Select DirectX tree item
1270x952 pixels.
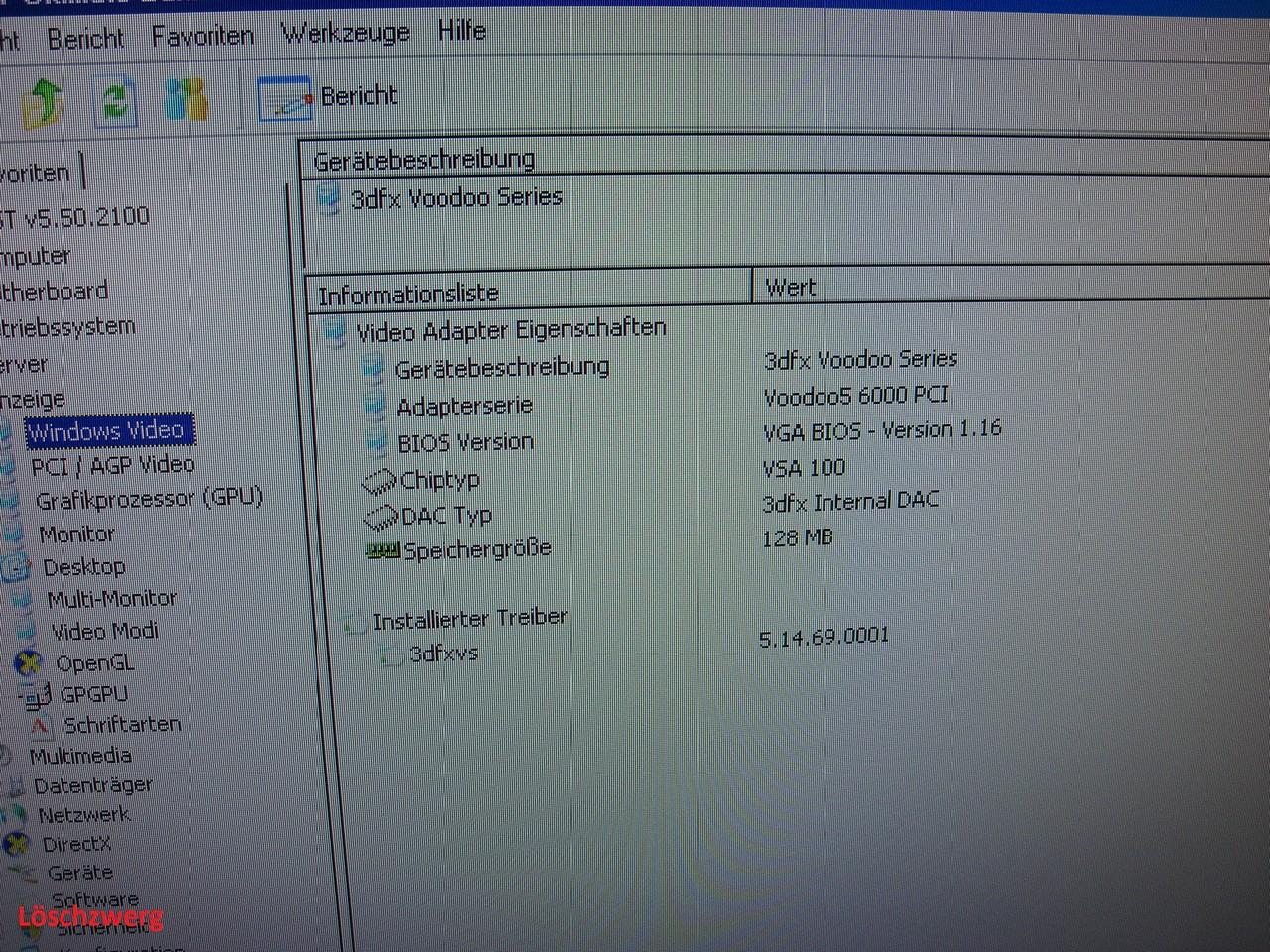tap(76, 844)
